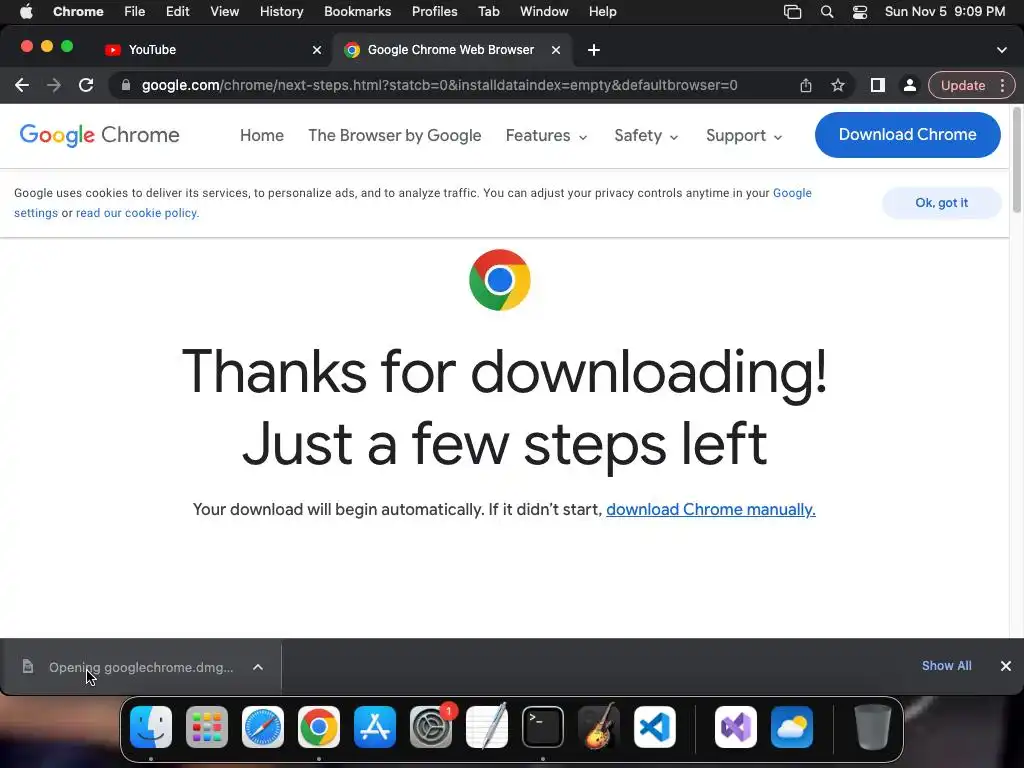Click the large Chrome logo image

500,280
